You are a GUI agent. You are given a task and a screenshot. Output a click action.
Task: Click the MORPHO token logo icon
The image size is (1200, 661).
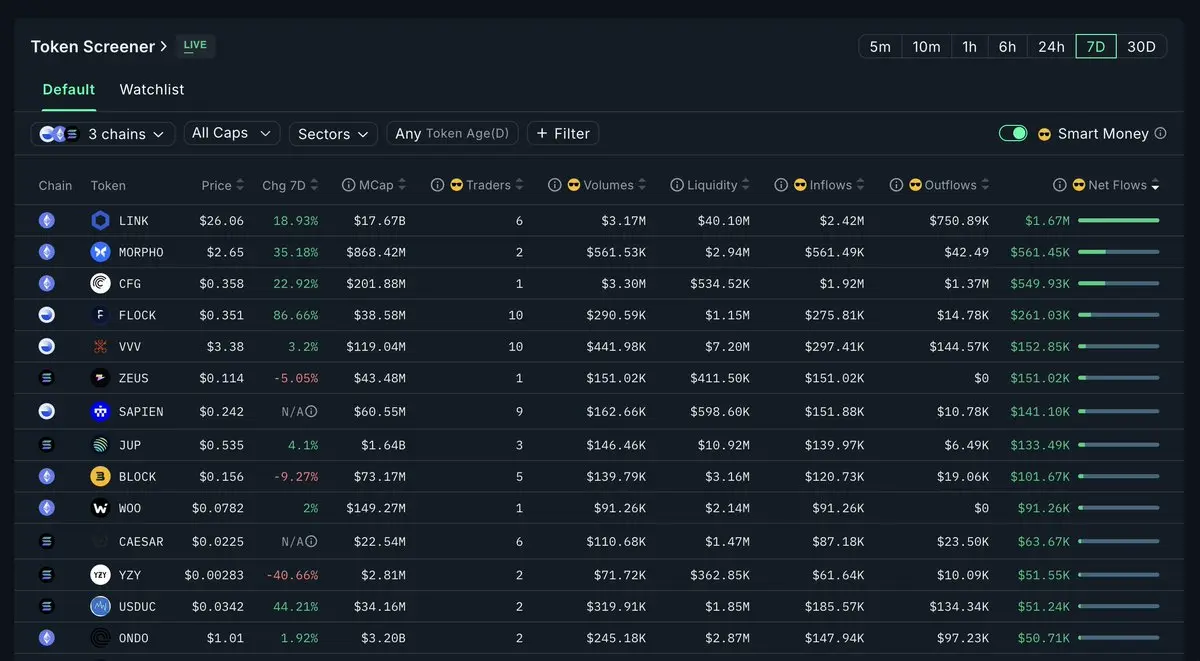100,252
